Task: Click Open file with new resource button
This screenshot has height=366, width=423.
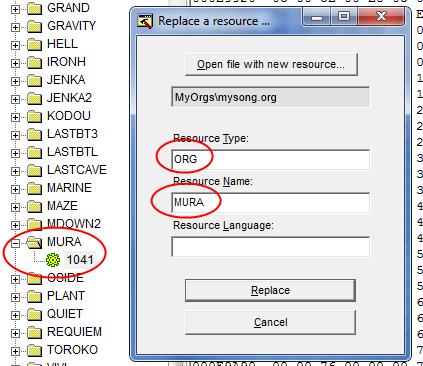Action: click(271, 64)
